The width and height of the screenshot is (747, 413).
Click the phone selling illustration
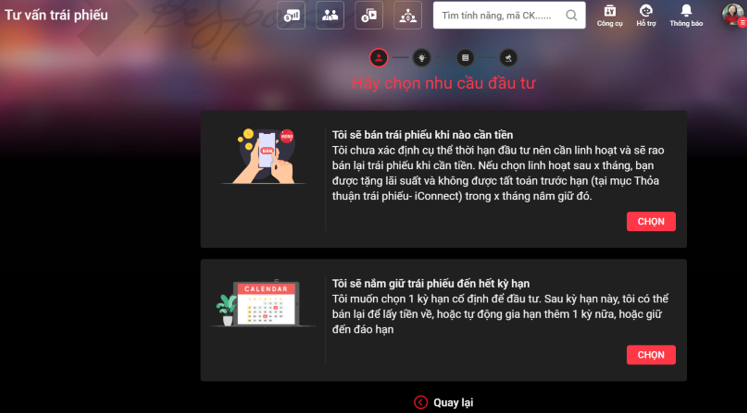pos(265,156)
